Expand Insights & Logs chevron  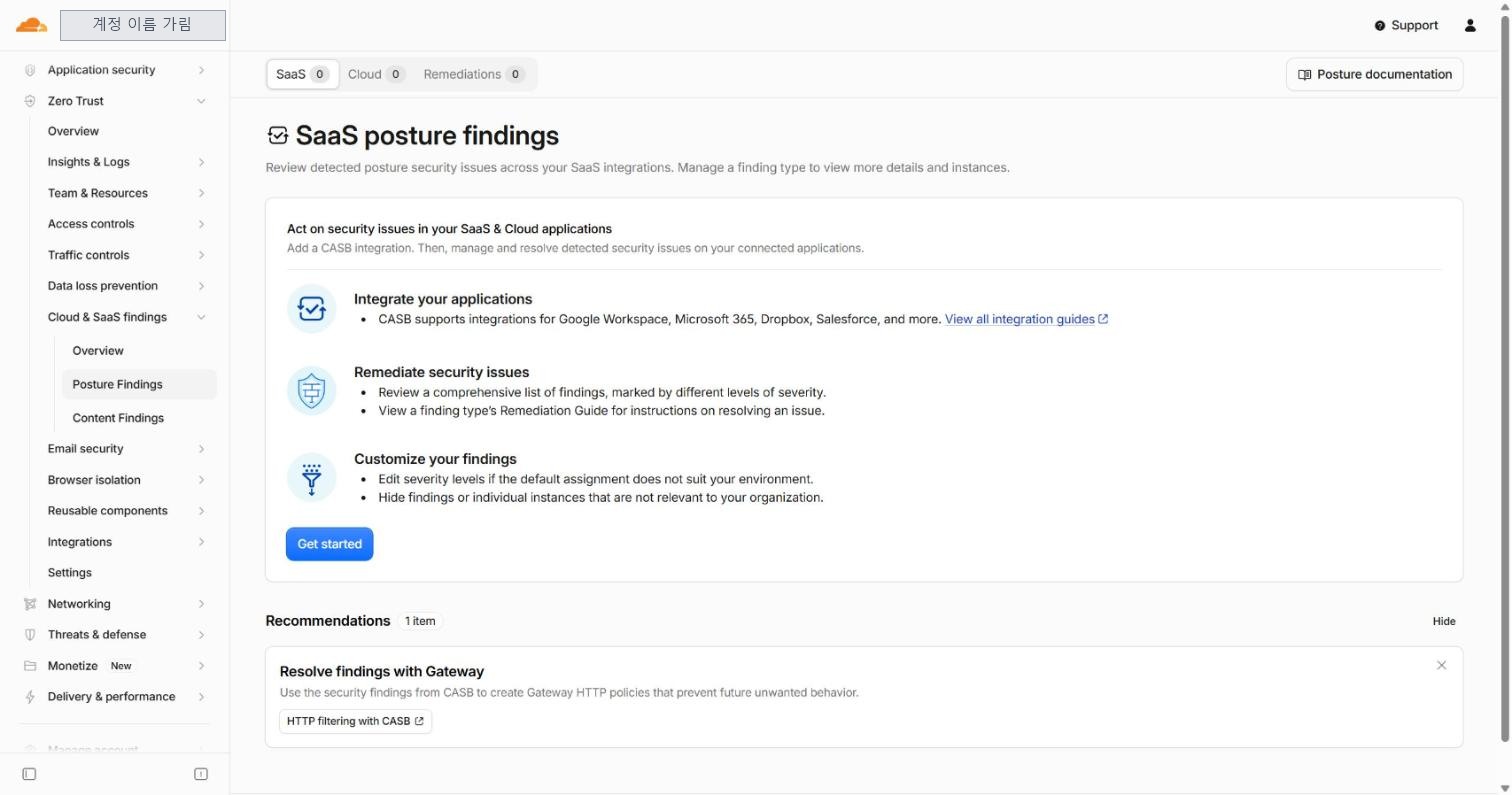pyautogui.click(x=201, y=162)
